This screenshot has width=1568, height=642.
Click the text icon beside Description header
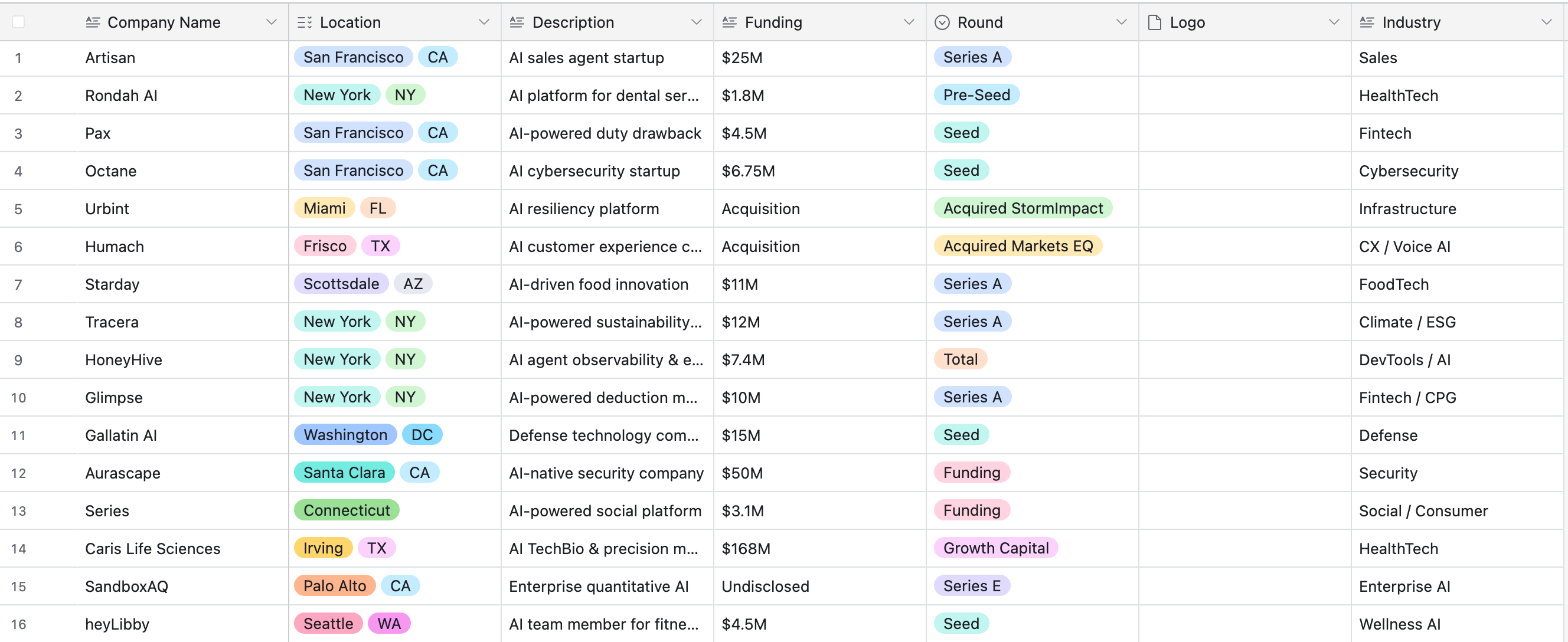517,22
